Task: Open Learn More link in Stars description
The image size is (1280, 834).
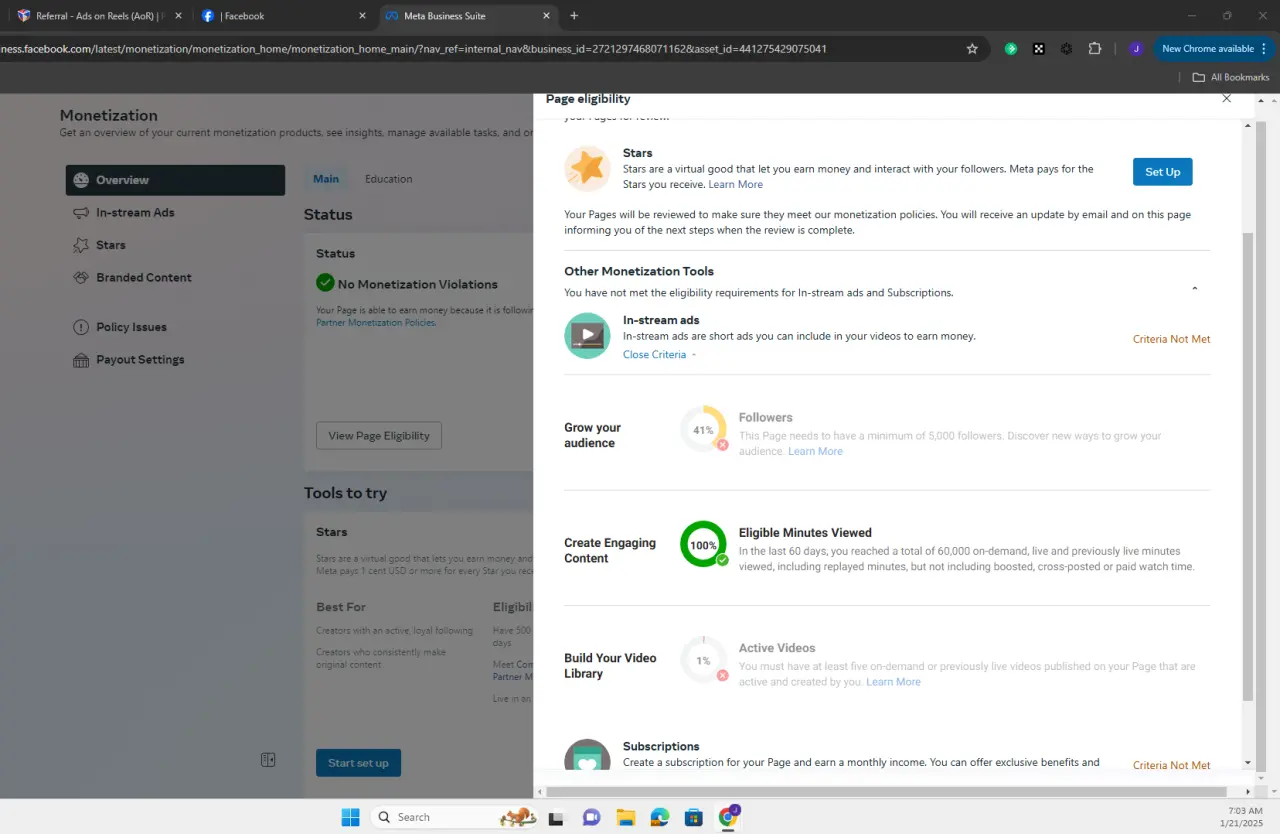Action: (x=735, y=185)
